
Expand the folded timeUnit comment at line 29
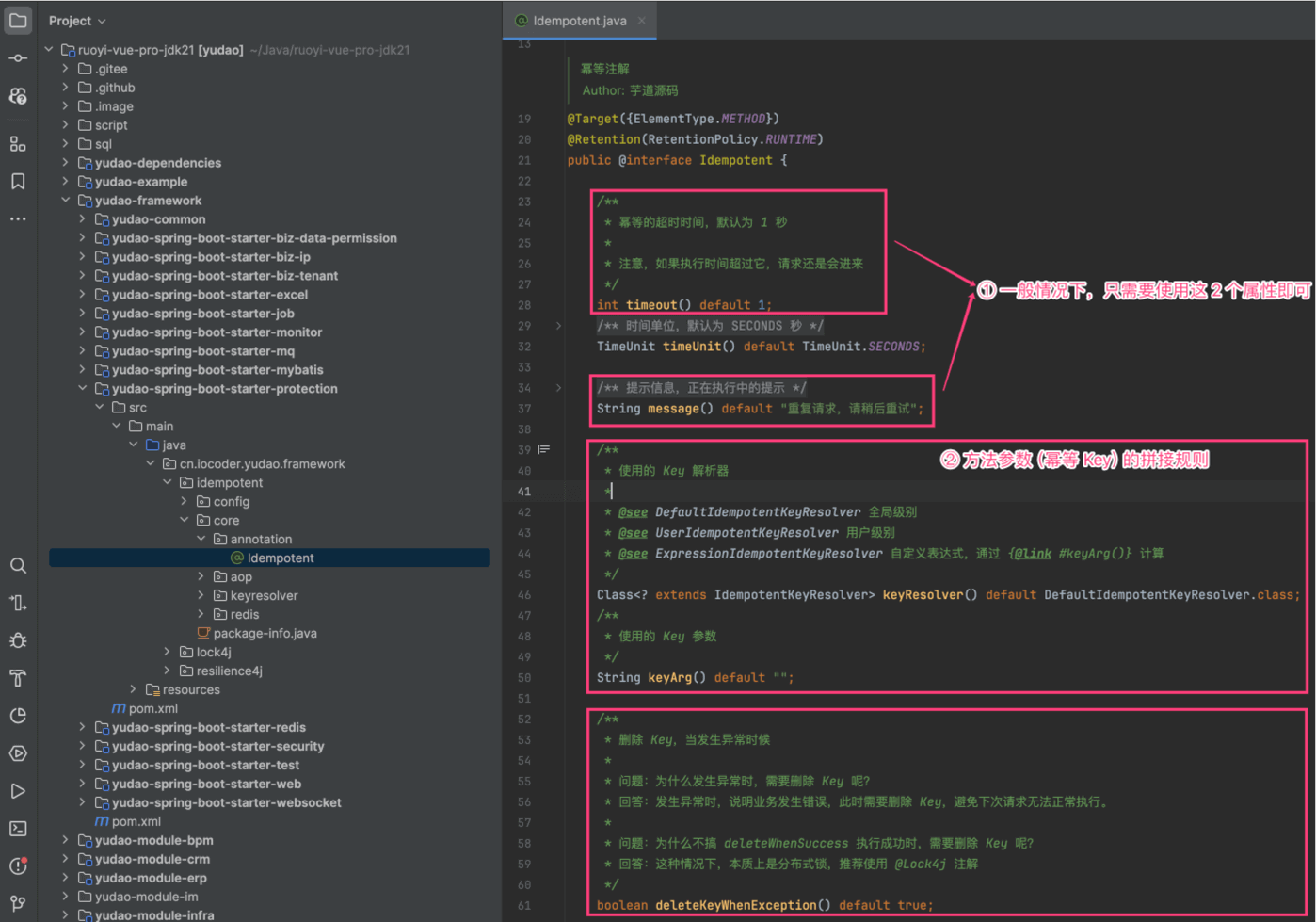558,326
